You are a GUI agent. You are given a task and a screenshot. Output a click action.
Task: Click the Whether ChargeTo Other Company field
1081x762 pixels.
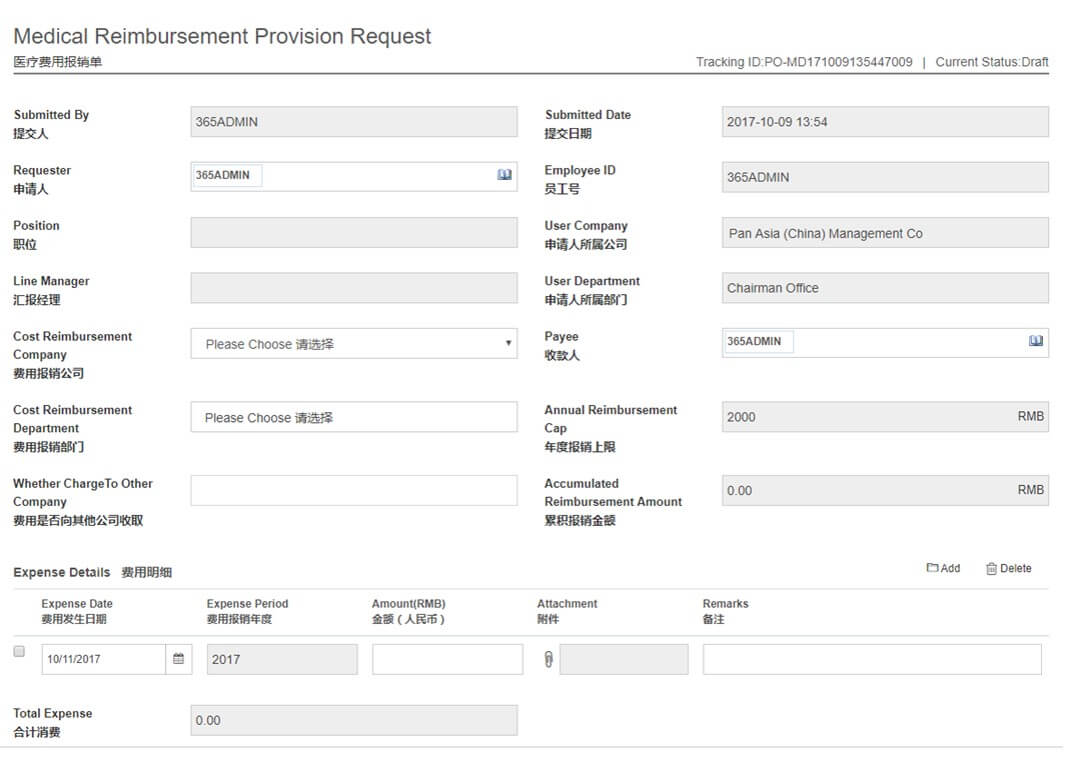click(354, 490)
